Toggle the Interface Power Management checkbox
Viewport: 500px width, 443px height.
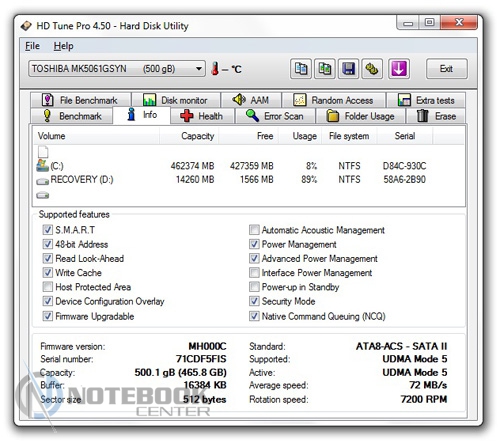pos(254,273)
